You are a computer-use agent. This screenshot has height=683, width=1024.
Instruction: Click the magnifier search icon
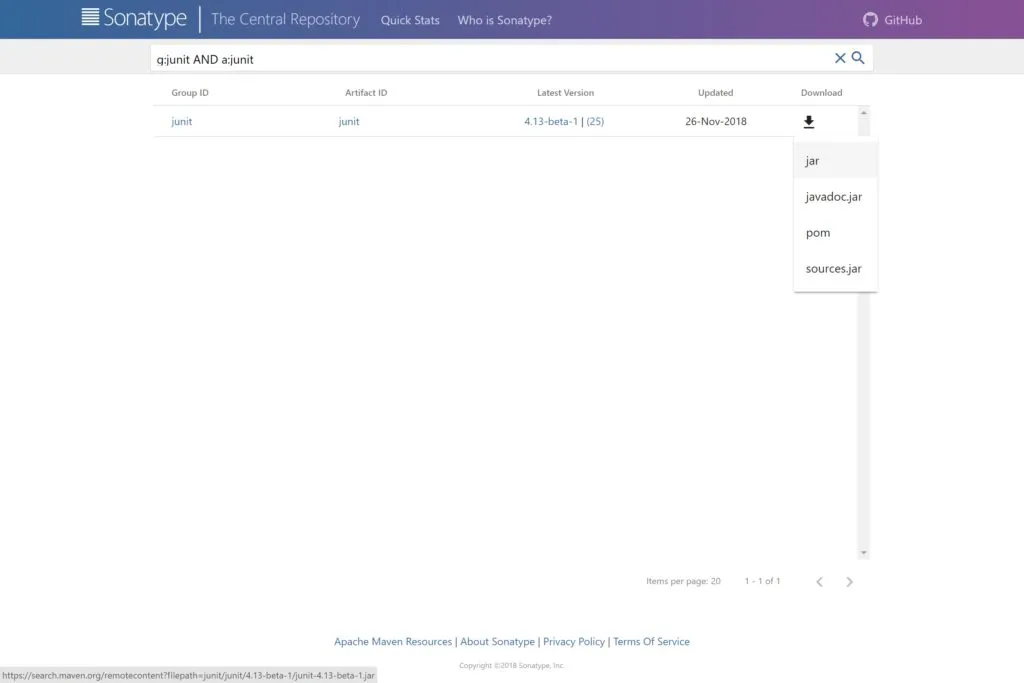pos(858,57)
